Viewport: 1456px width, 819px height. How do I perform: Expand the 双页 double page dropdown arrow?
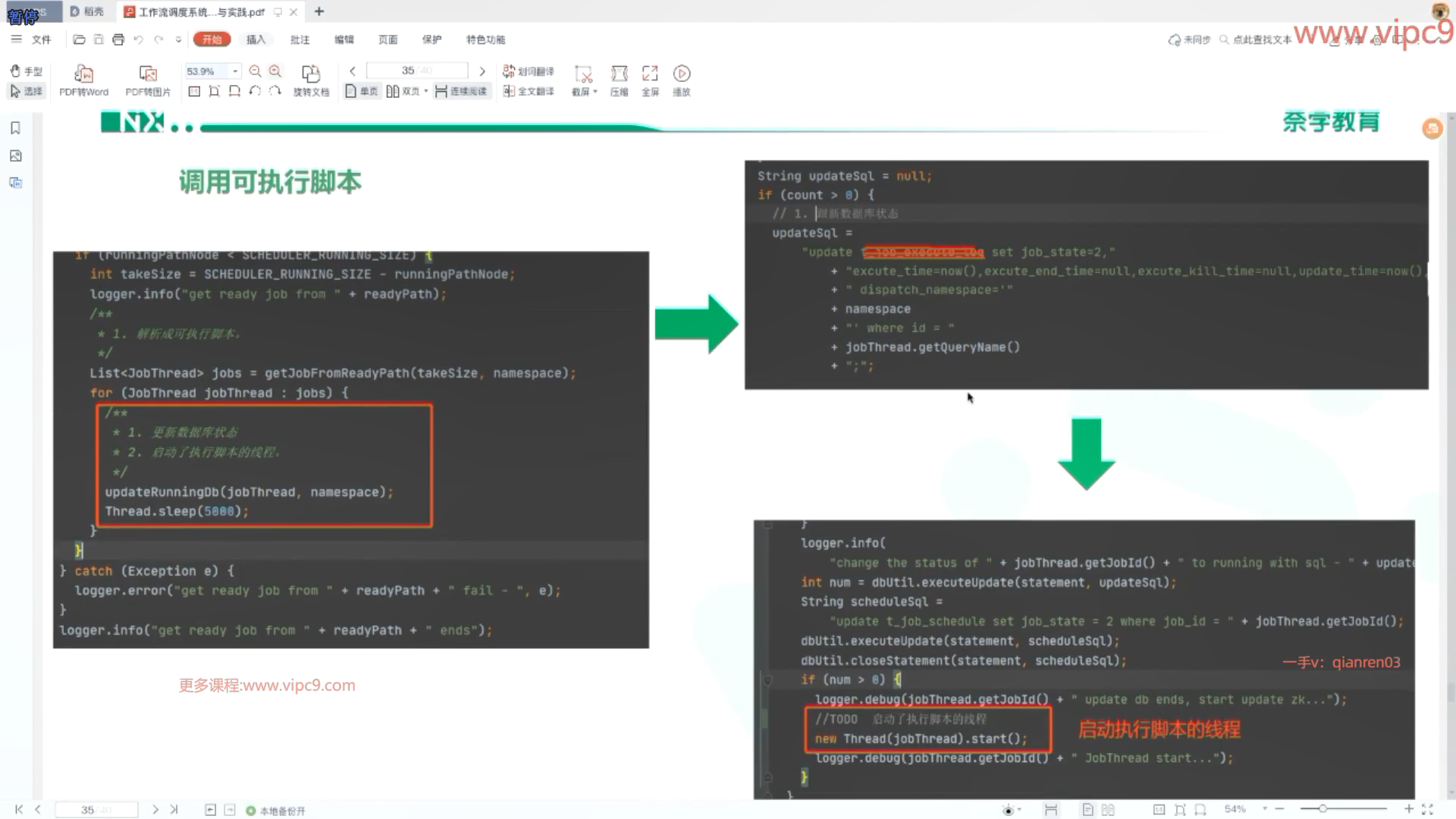pos(426,92)
